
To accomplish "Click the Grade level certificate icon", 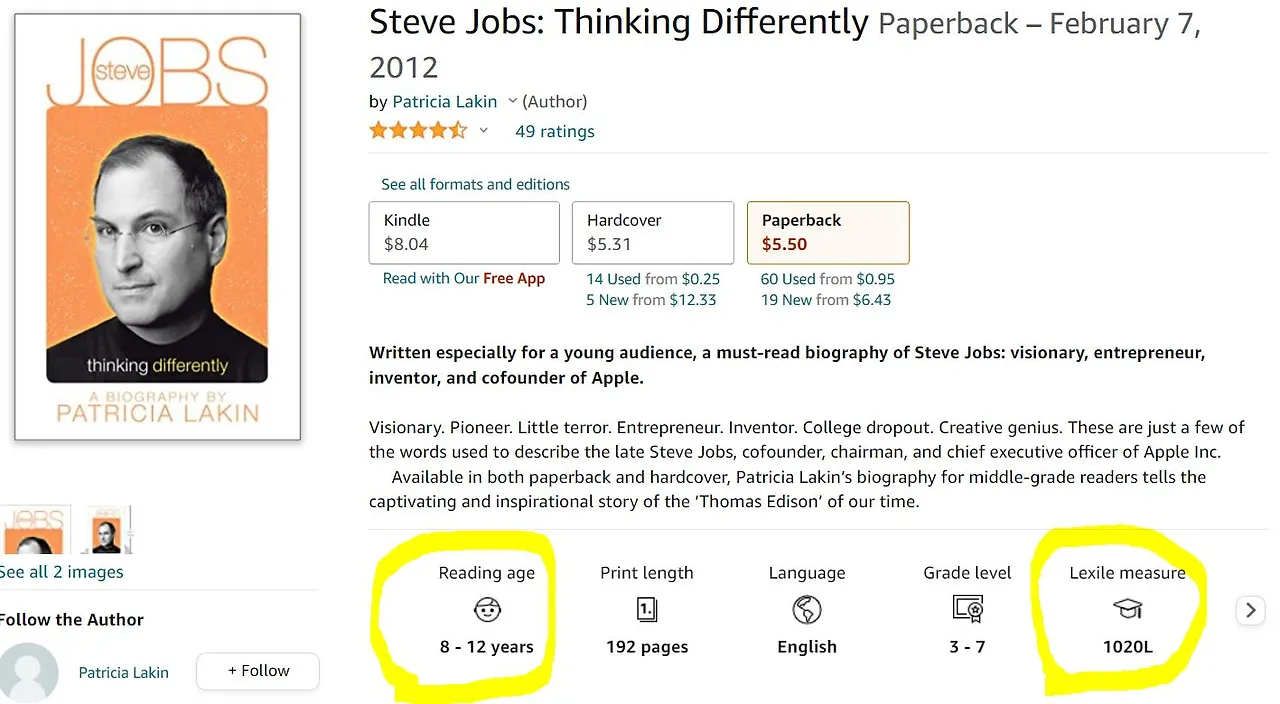I will coord(967,609).
